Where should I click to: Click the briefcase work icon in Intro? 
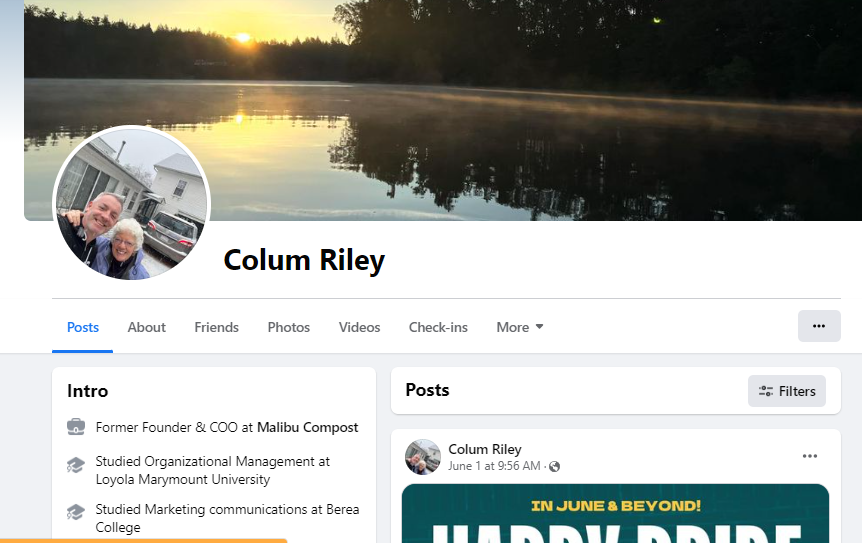click(76, 427)
